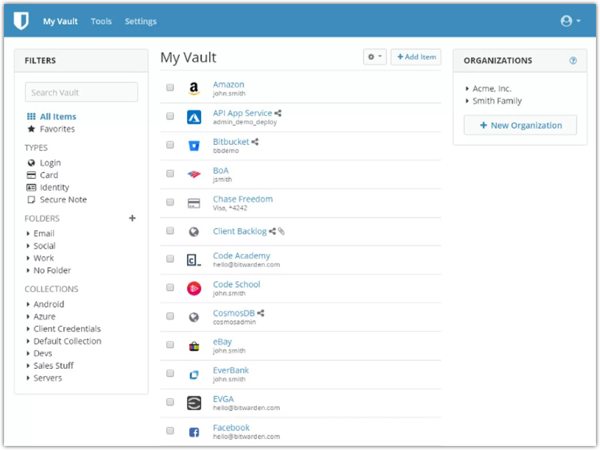Tick the Facebook item checkbox
Screen dimensions: 600x450
[170, 431]
